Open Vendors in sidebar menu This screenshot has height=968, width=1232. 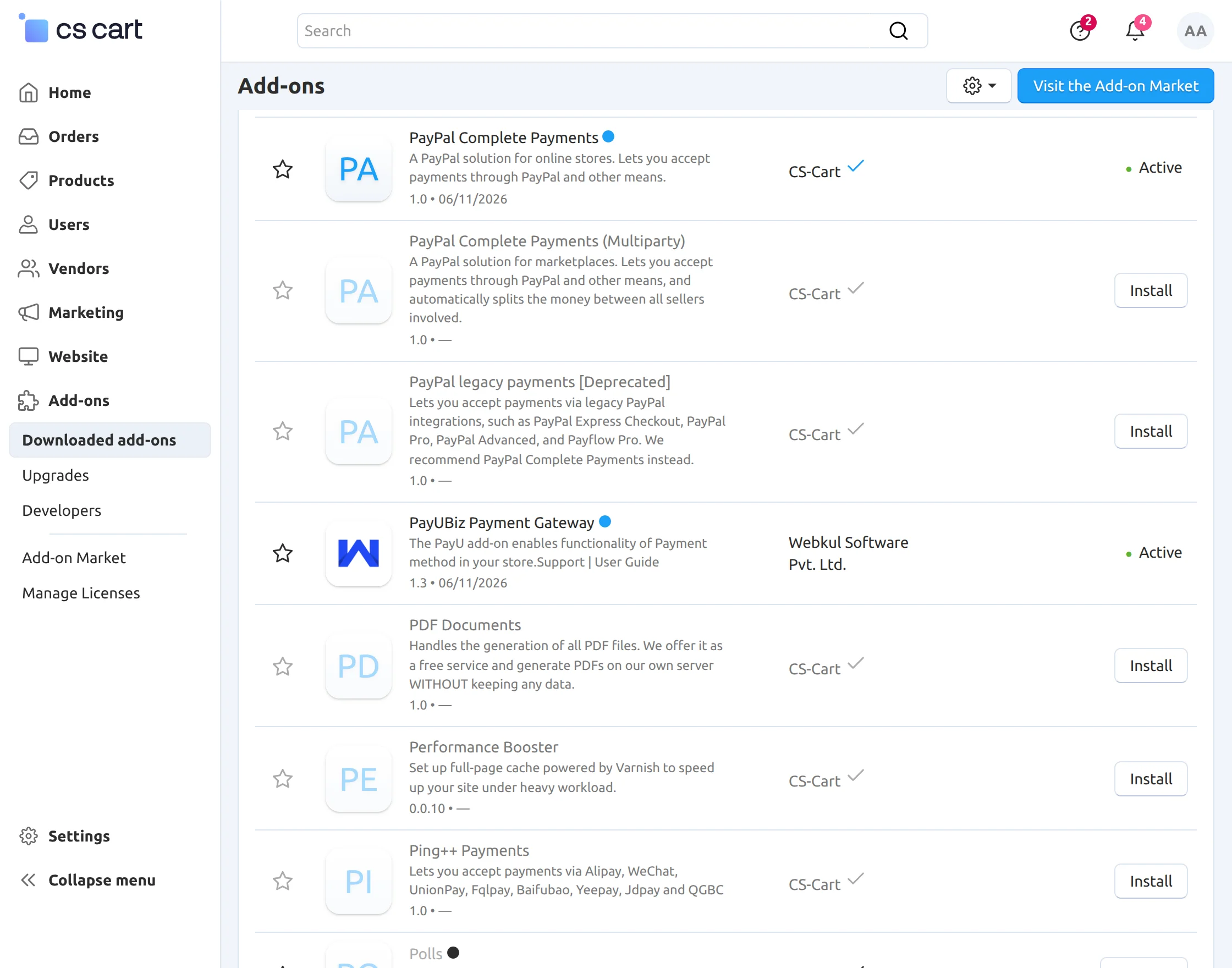pyautogui.click(x=79, y=268)
